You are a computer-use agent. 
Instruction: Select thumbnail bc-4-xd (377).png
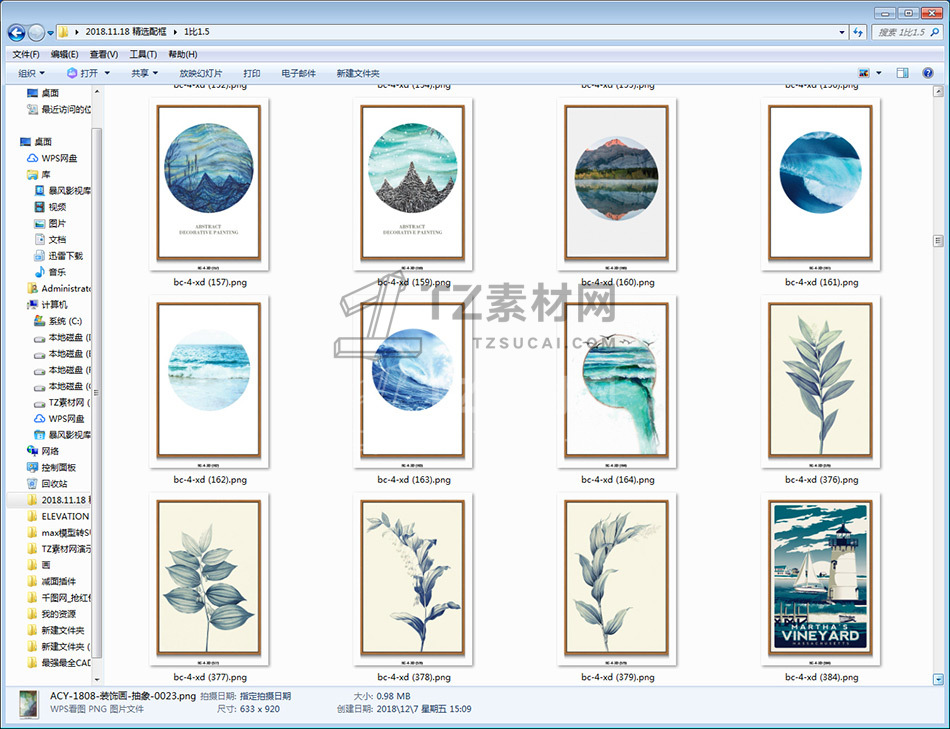click(x=209, y=579)
